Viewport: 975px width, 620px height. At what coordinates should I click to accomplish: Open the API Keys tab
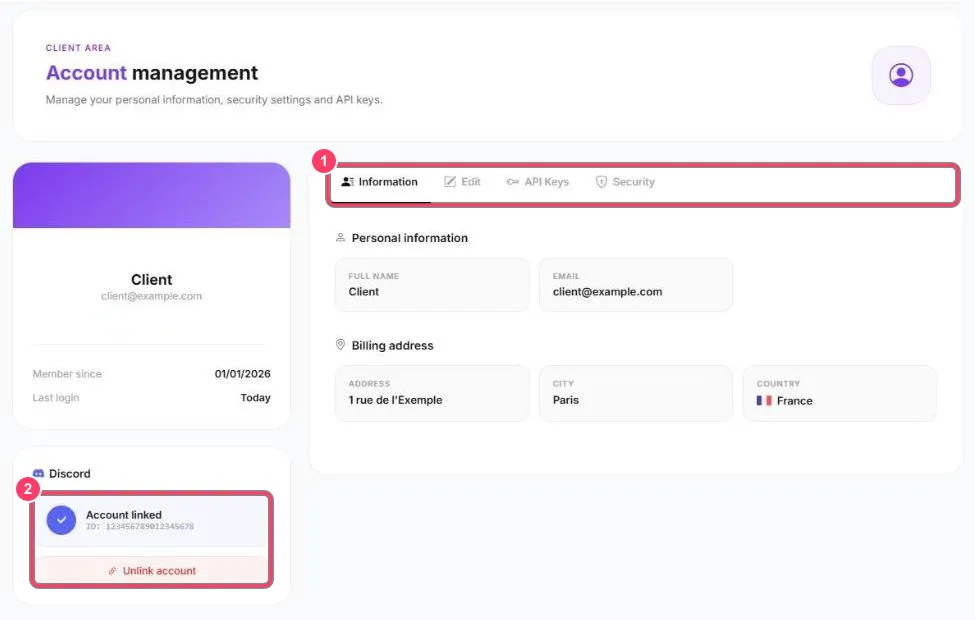click(x=538, y=182)
